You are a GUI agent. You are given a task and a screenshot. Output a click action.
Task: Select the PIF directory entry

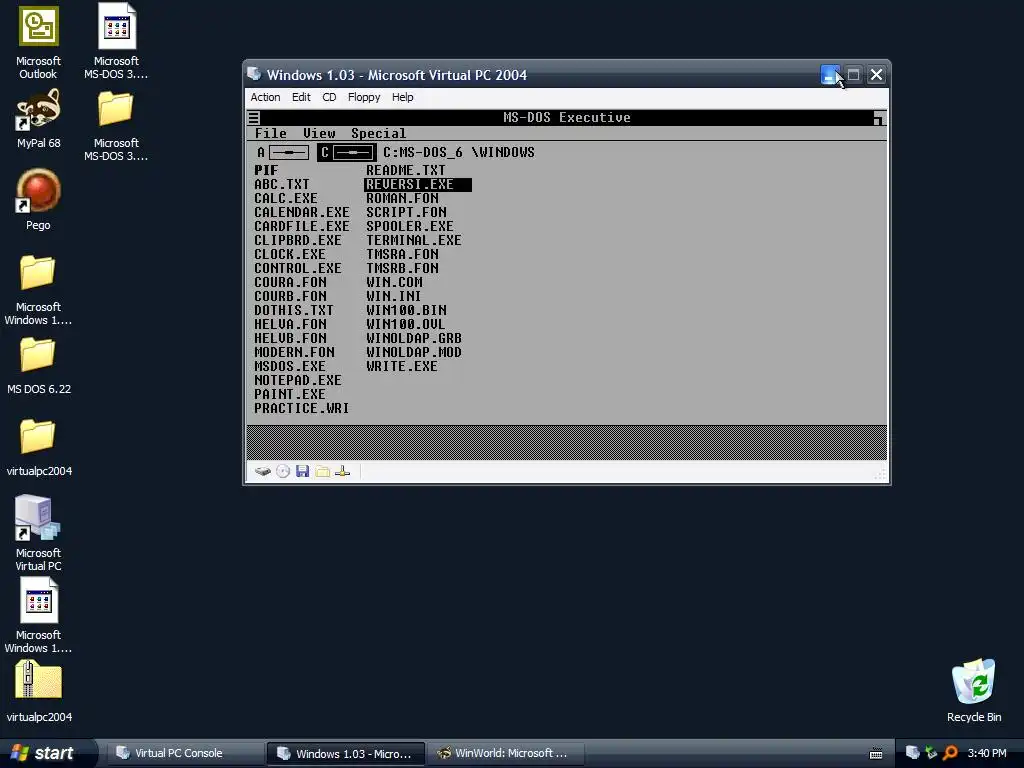coord(266,170)
